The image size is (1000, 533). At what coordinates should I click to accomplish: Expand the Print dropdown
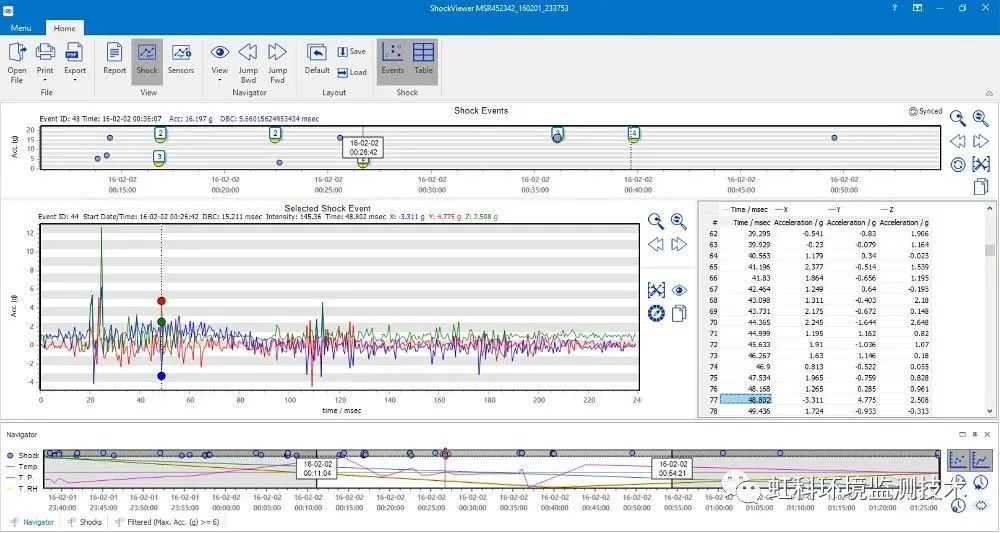click(45, 80)
